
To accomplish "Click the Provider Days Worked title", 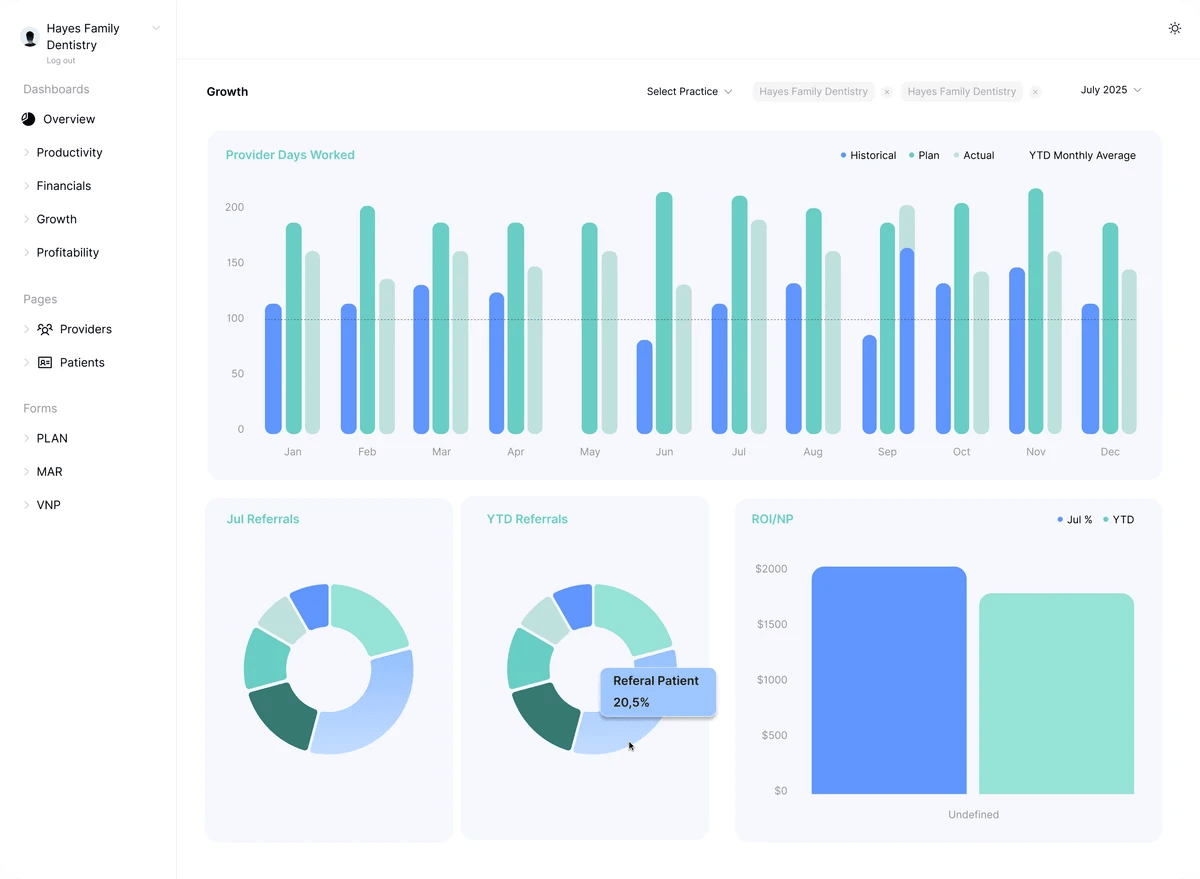I will coord(290,155).
